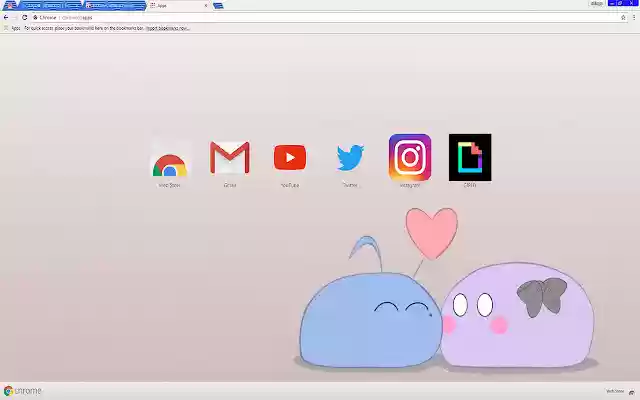
Task: Switch to the first browser tab
Action: pos(10,6)
